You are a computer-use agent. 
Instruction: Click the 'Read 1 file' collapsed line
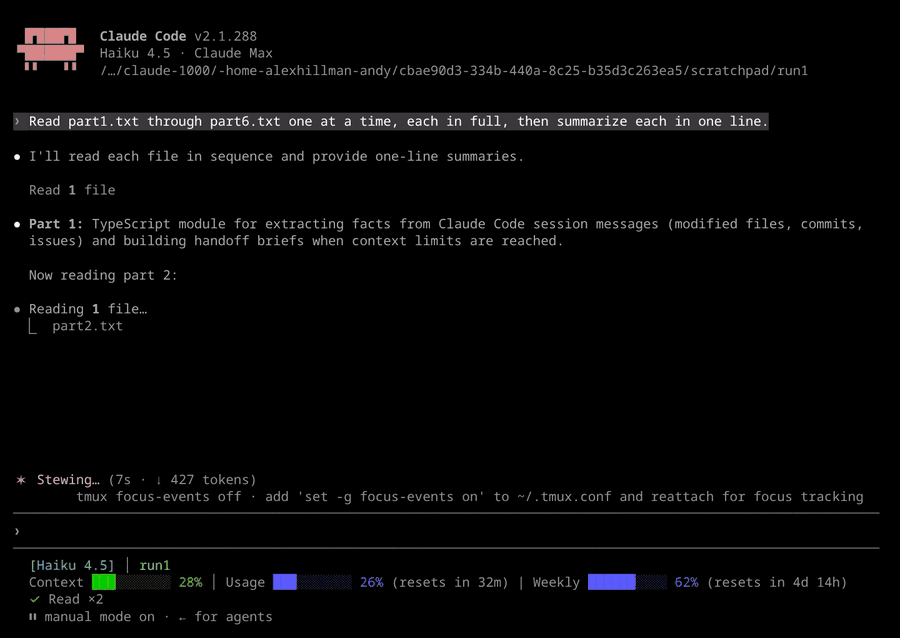coord(72,190)
